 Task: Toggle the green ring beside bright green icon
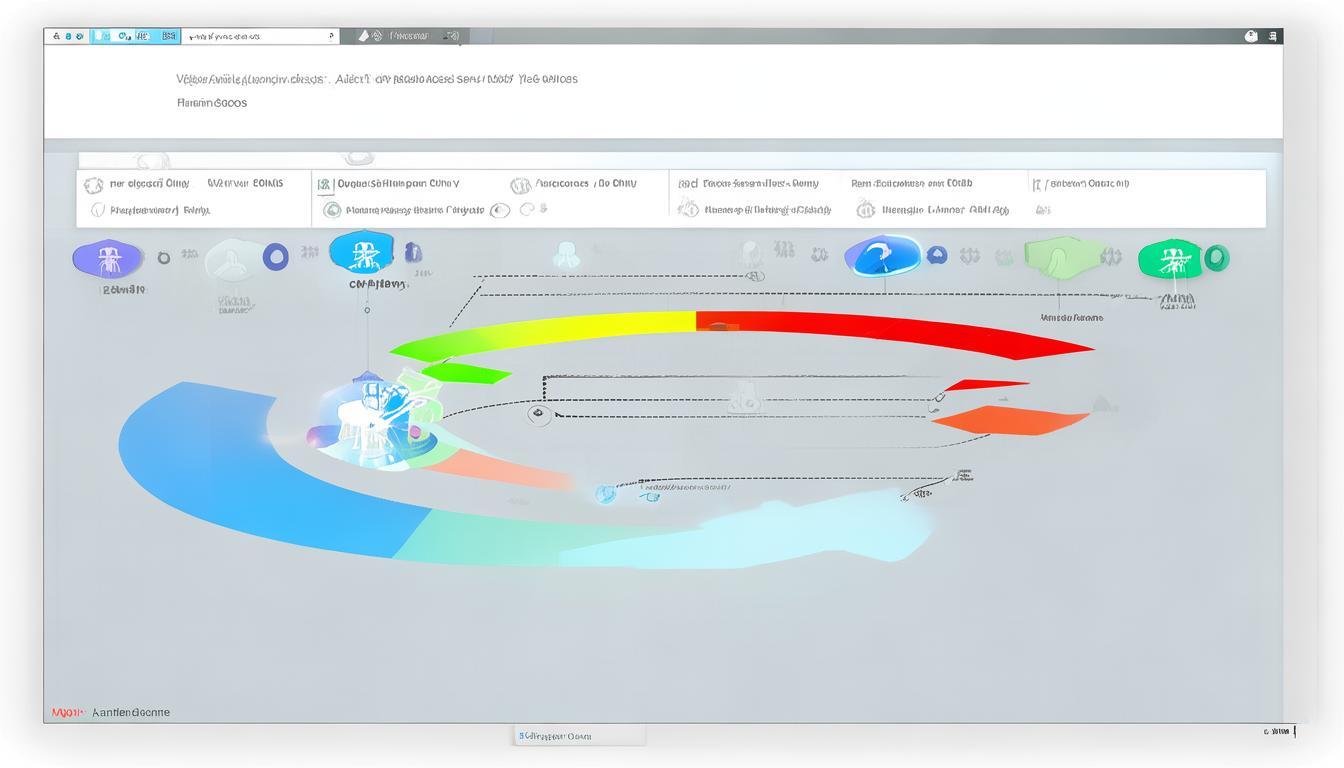pos(1216,258)
